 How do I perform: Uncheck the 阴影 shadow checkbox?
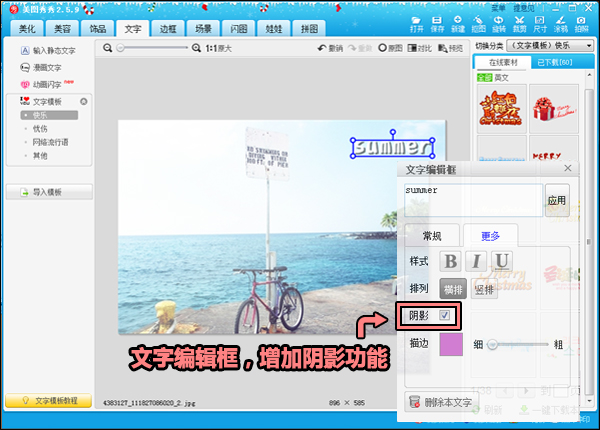point(445,316)
